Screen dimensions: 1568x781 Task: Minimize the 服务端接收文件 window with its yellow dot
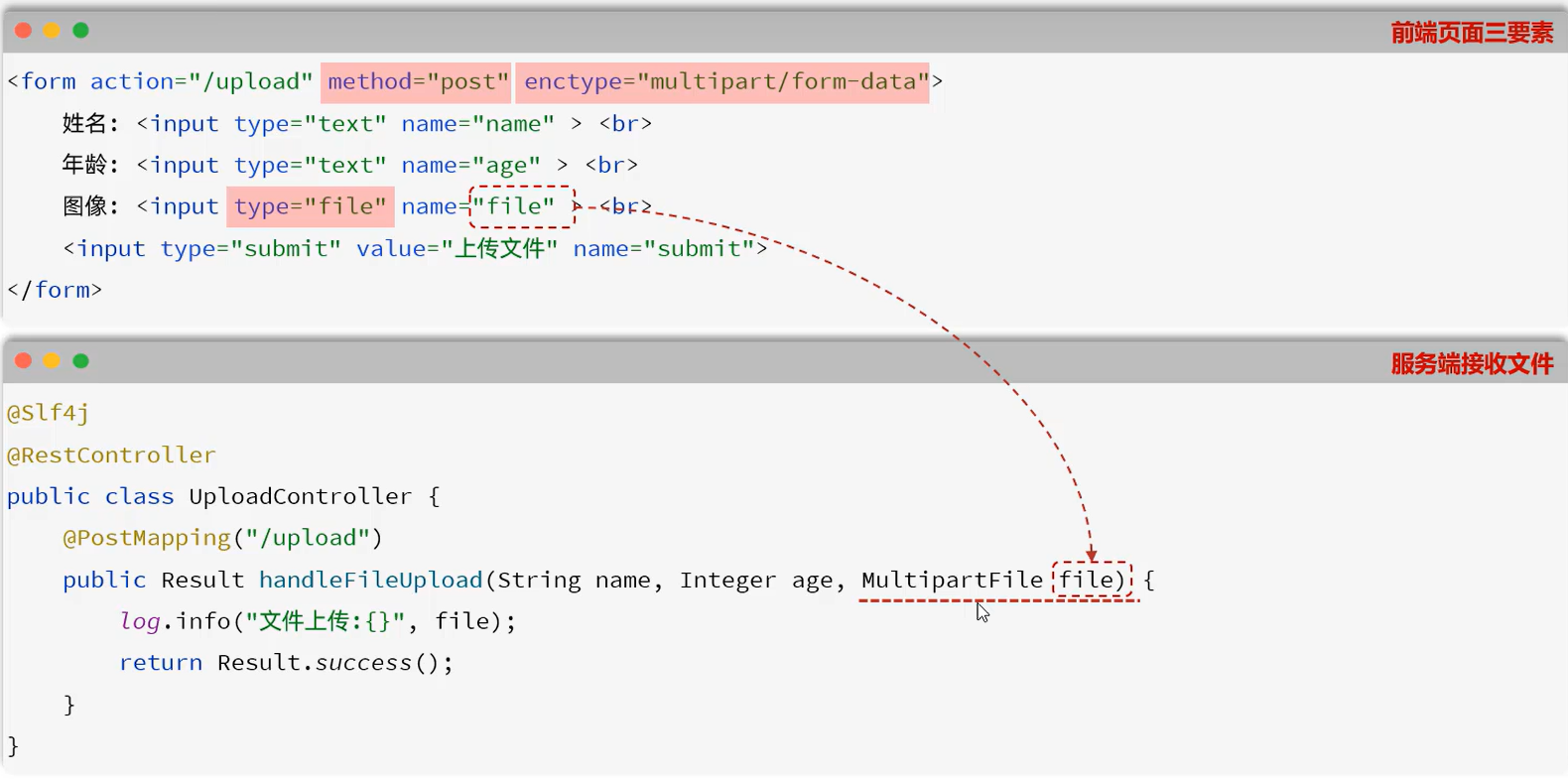pos(52,361)
